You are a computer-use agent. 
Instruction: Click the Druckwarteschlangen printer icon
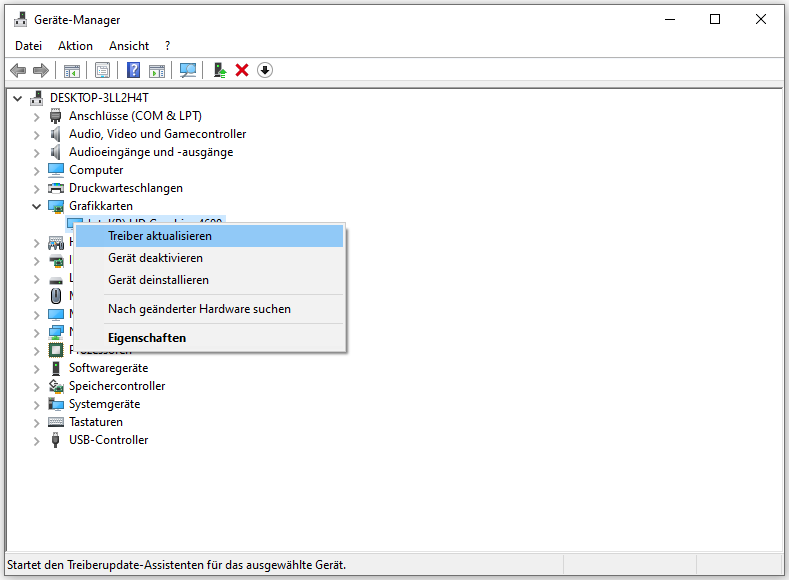56,188
